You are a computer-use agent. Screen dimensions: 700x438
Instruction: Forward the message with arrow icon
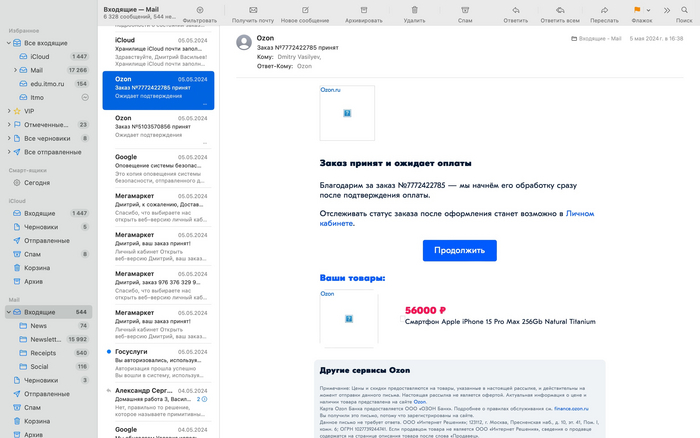[x=604, y=10]
